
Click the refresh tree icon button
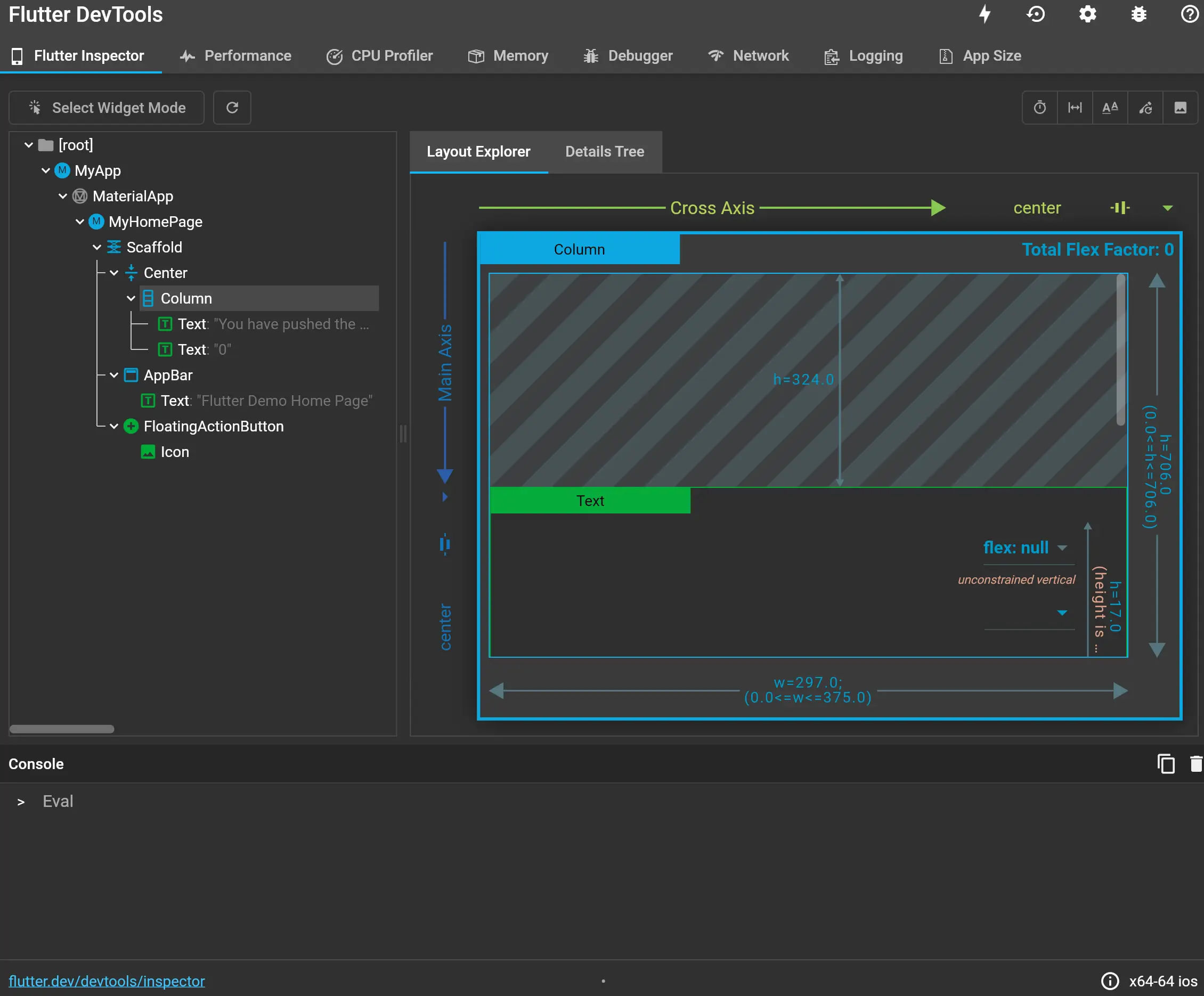[232, 108]
